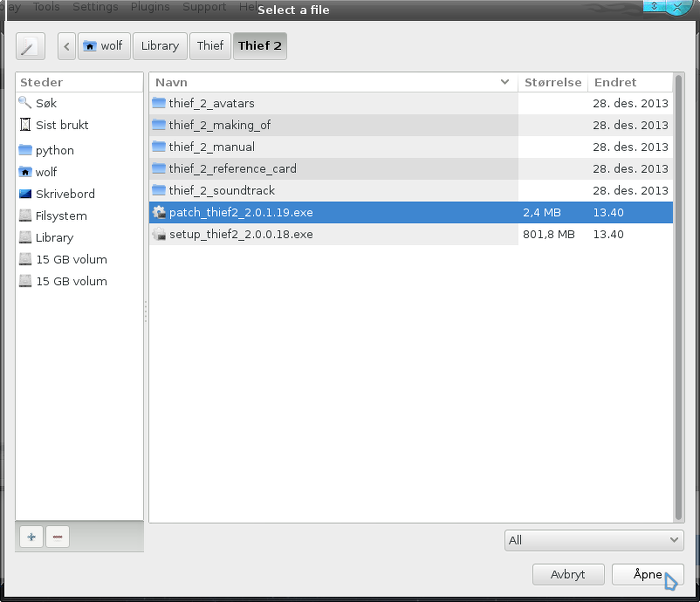Go back with the path left-arrow button
The width and height of the screenshot is (700, 602).
click(67, 46)
